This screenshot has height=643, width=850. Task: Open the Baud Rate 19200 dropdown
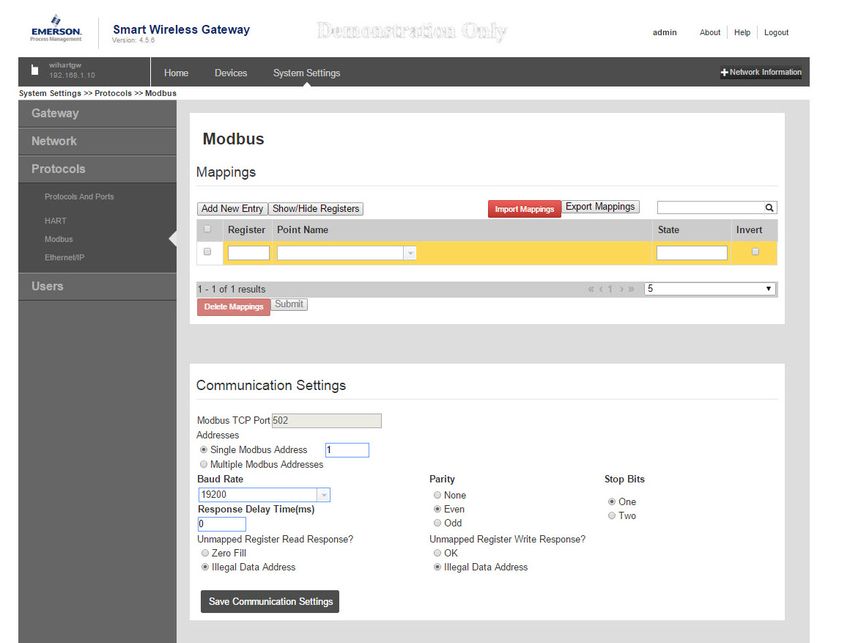[324, 494]
